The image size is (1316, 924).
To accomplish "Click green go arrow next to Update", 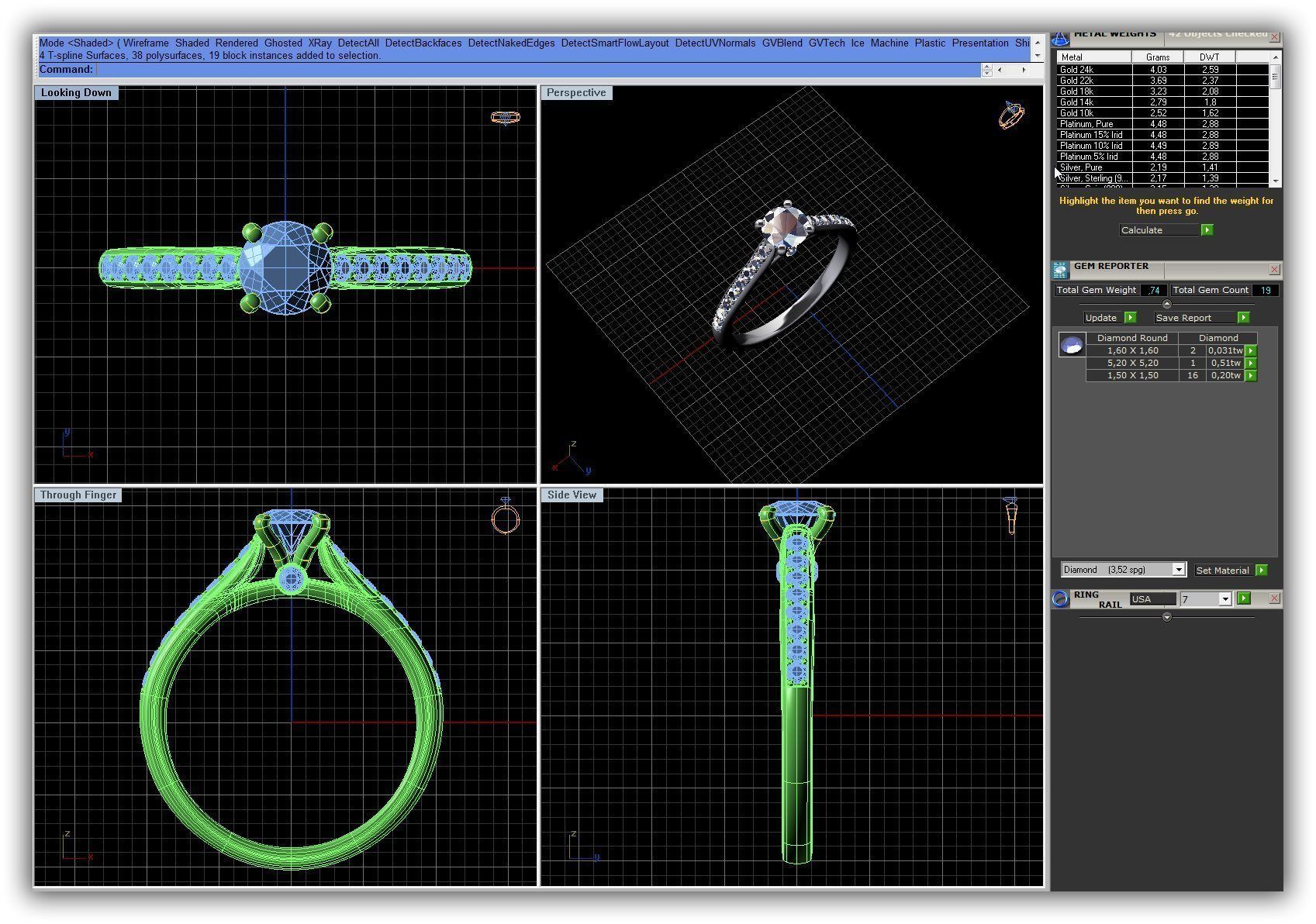I will pyautogui.click(x=1130, y=318).
